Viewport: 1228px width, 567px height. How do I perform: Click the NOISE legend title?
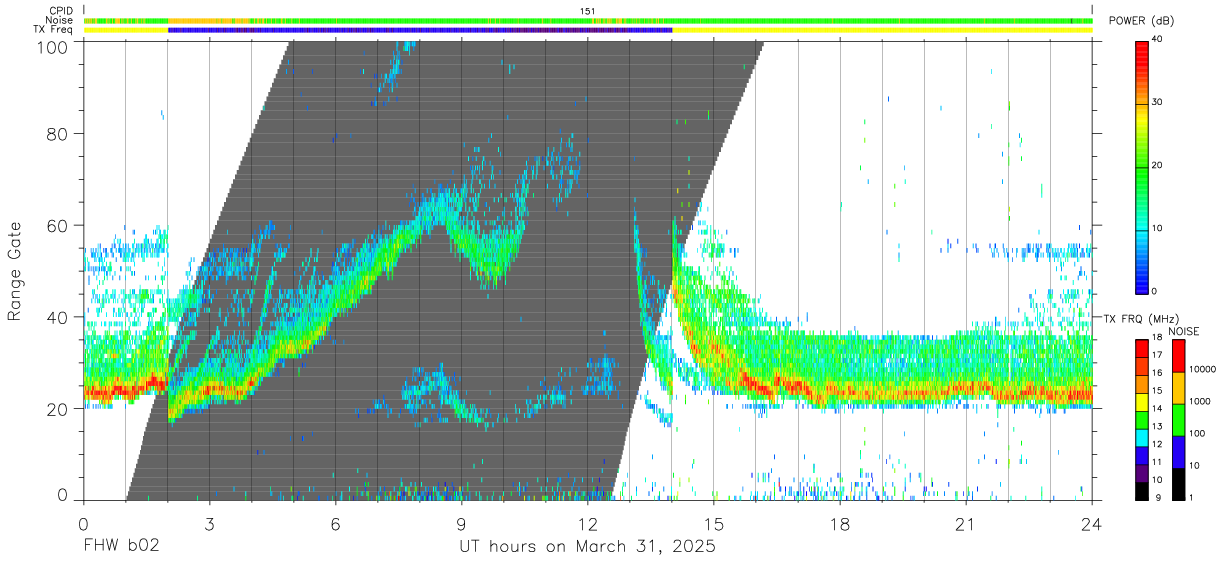pos(1183,331)
